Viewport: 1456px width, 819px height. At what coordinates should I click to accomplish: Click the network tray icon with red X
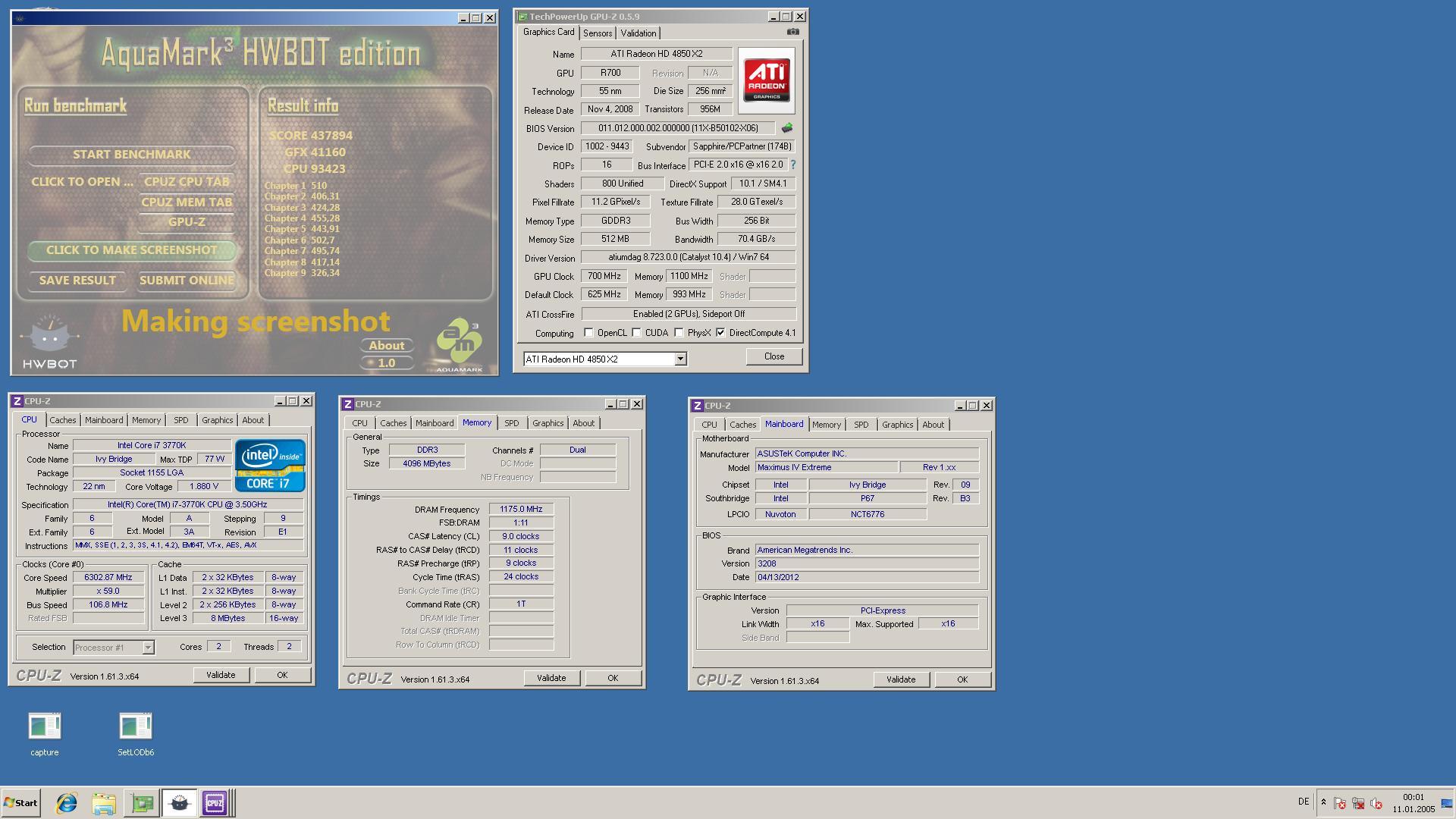[x=1357, y=803]
